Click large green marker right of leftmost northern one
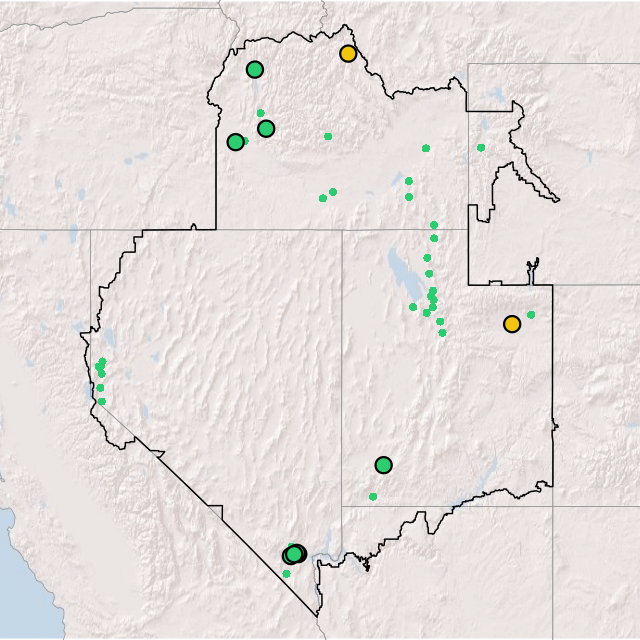Image resolution: width=640 pixels, height=640 pixels. click(x=266, y=128)
